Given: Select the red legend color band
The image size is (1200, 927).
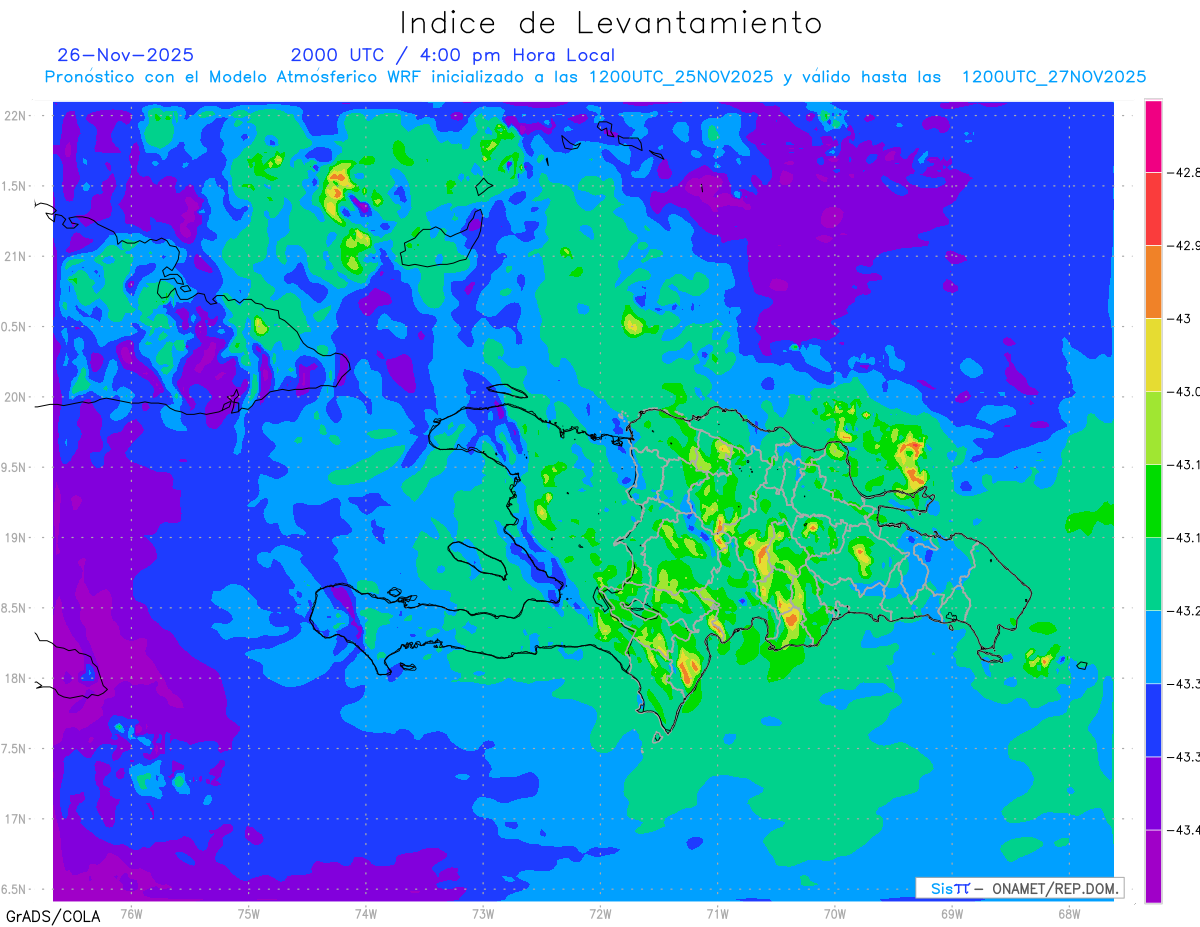Looking at the screenshot, I should tap(1153, 209).
